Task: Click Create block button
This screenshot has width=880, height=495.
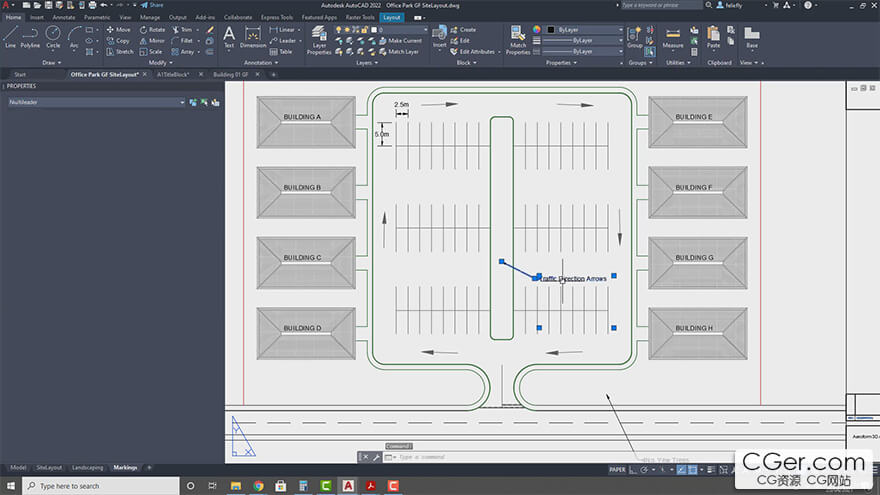Action: pyautogui.click(x=463, y=30)
